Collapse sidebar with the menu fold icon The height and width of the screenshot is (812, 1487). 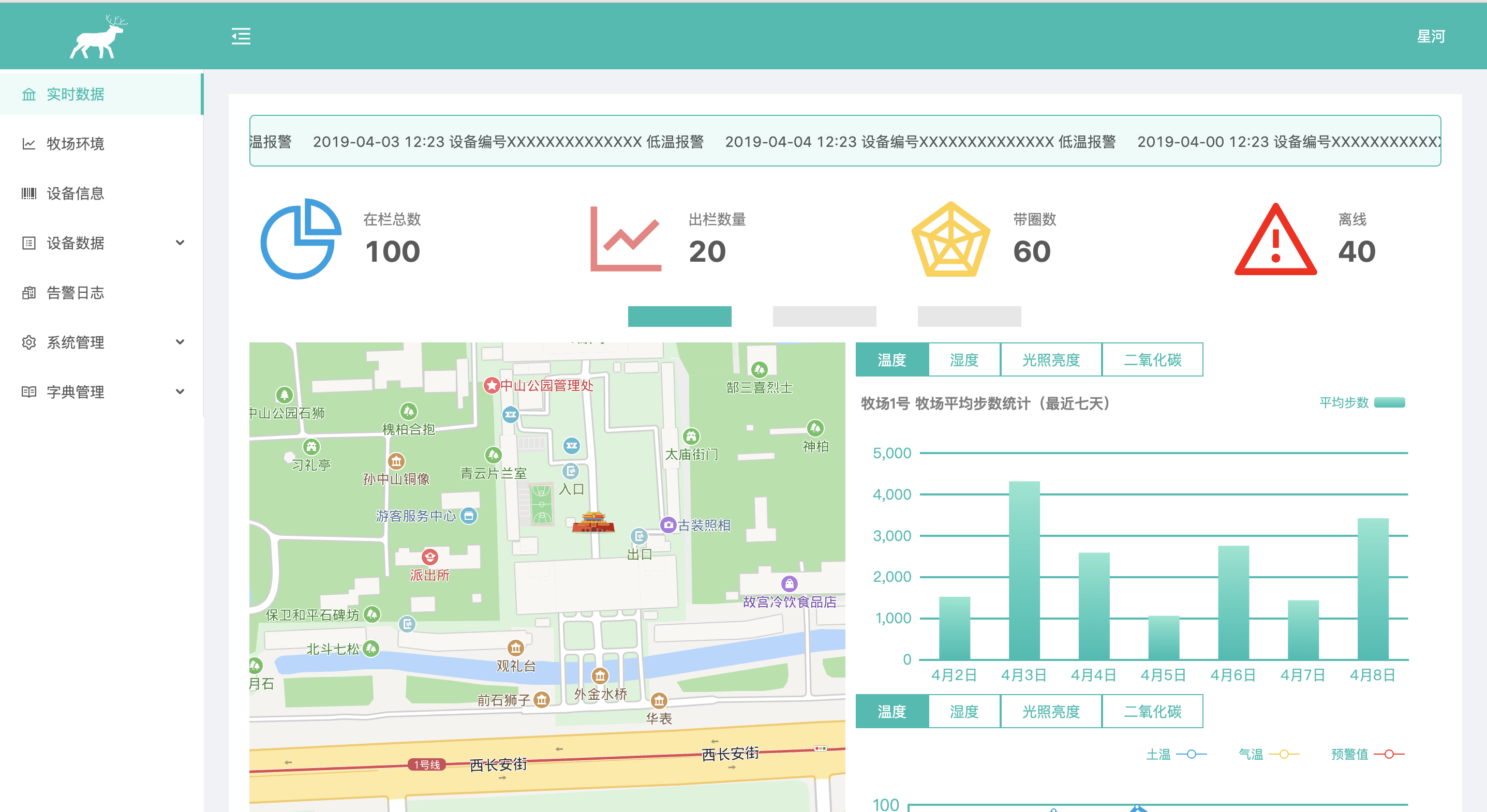click(x=241, y=36)
